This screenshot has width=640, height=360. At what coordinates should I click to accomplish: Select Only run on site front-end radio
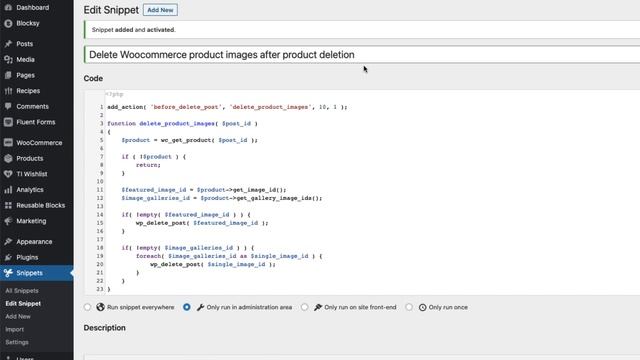[x=304, y=307]
